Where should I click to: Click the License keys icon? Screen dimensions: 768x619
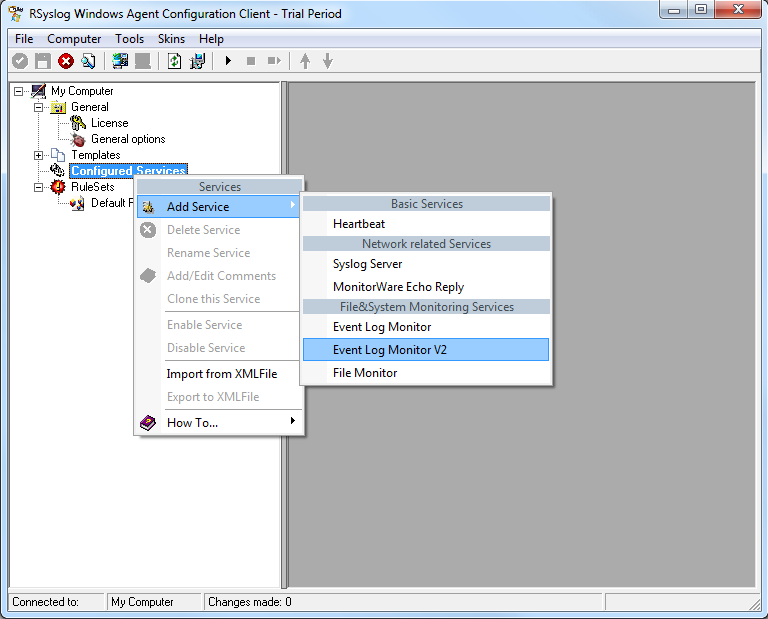click(78, 123)
